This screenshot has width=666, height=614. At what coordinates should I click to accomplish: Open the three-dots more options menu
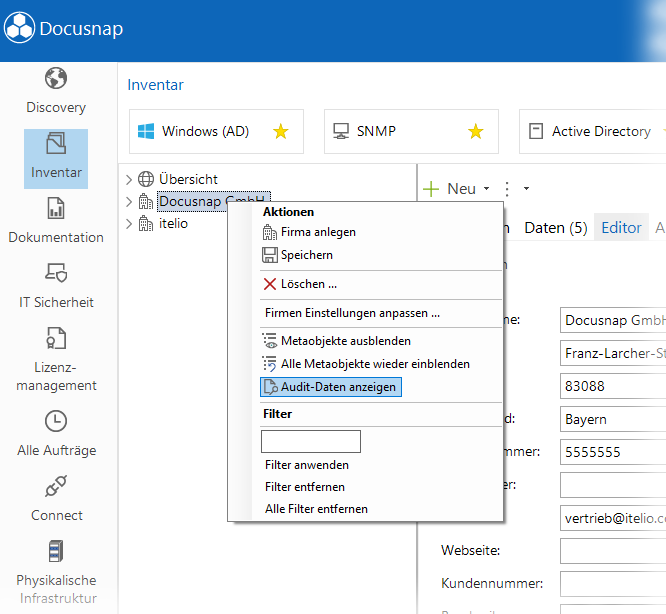tap(507, 189)
